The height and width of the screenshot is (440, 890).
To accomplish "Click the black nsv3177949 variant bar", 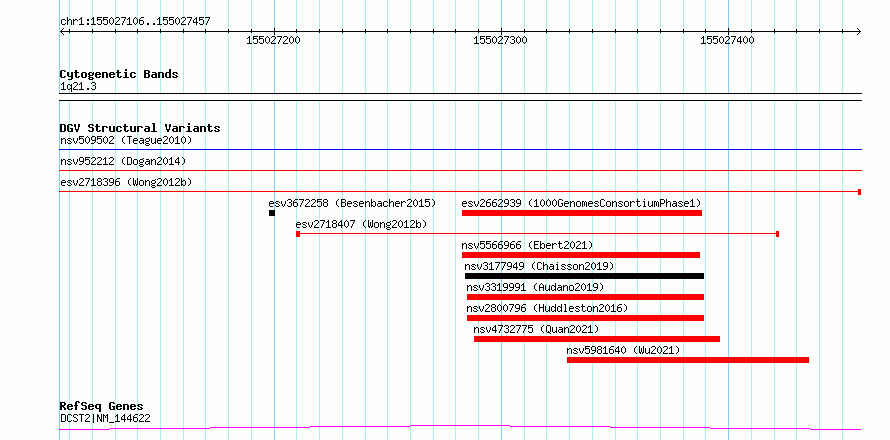I will tap(584, 276).
